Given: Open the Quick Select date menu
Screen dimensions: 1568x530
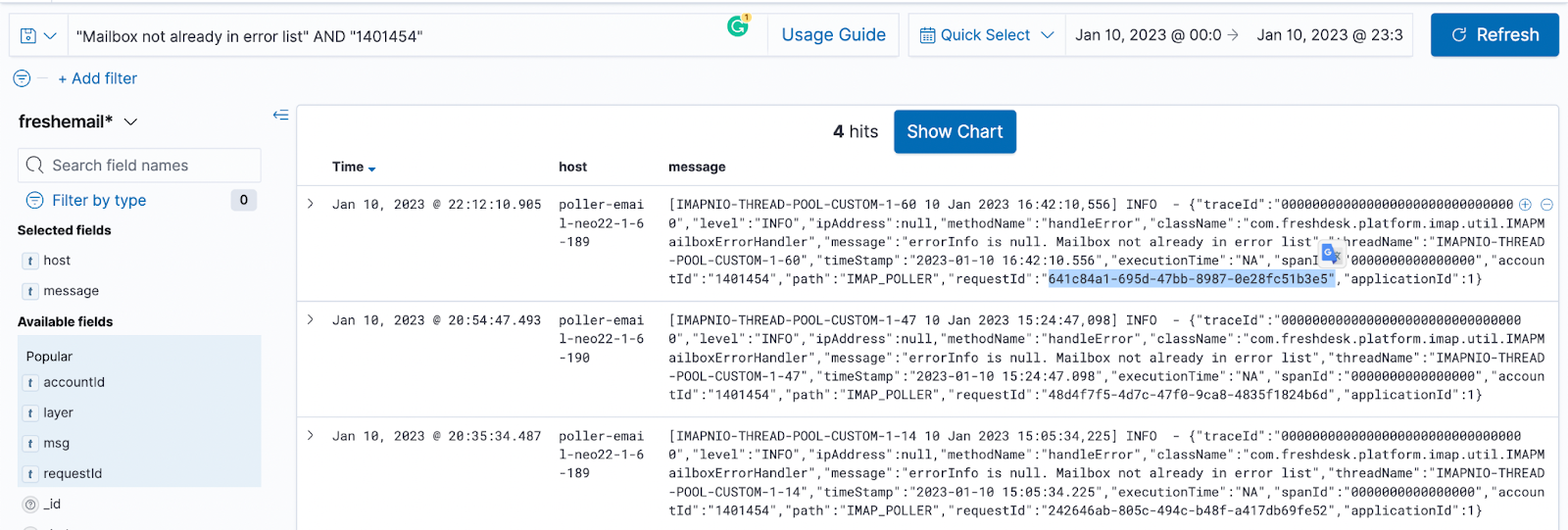Looking at the screenshot, I should (x=987, y=35).
